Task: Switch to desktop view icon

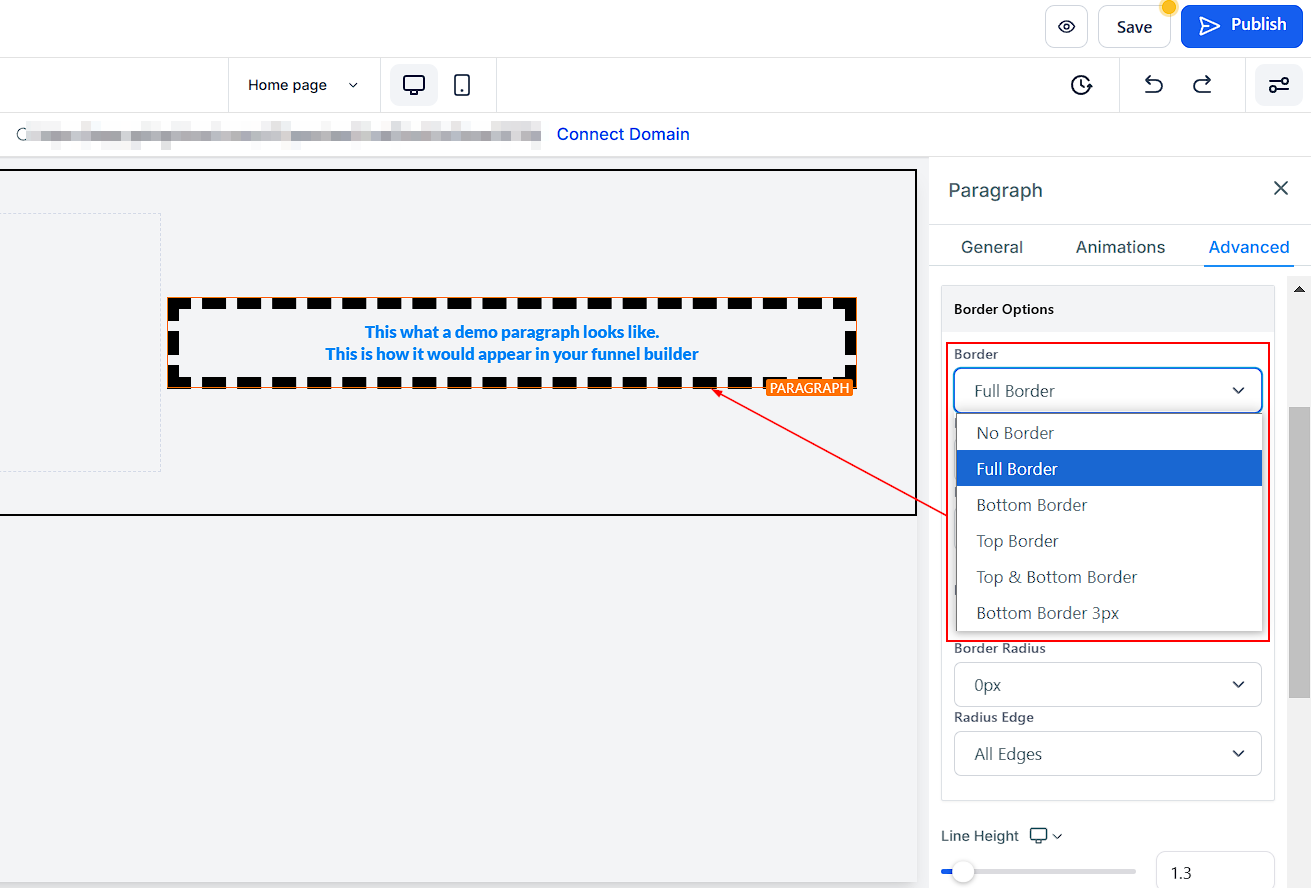Action: coord(414,85)
